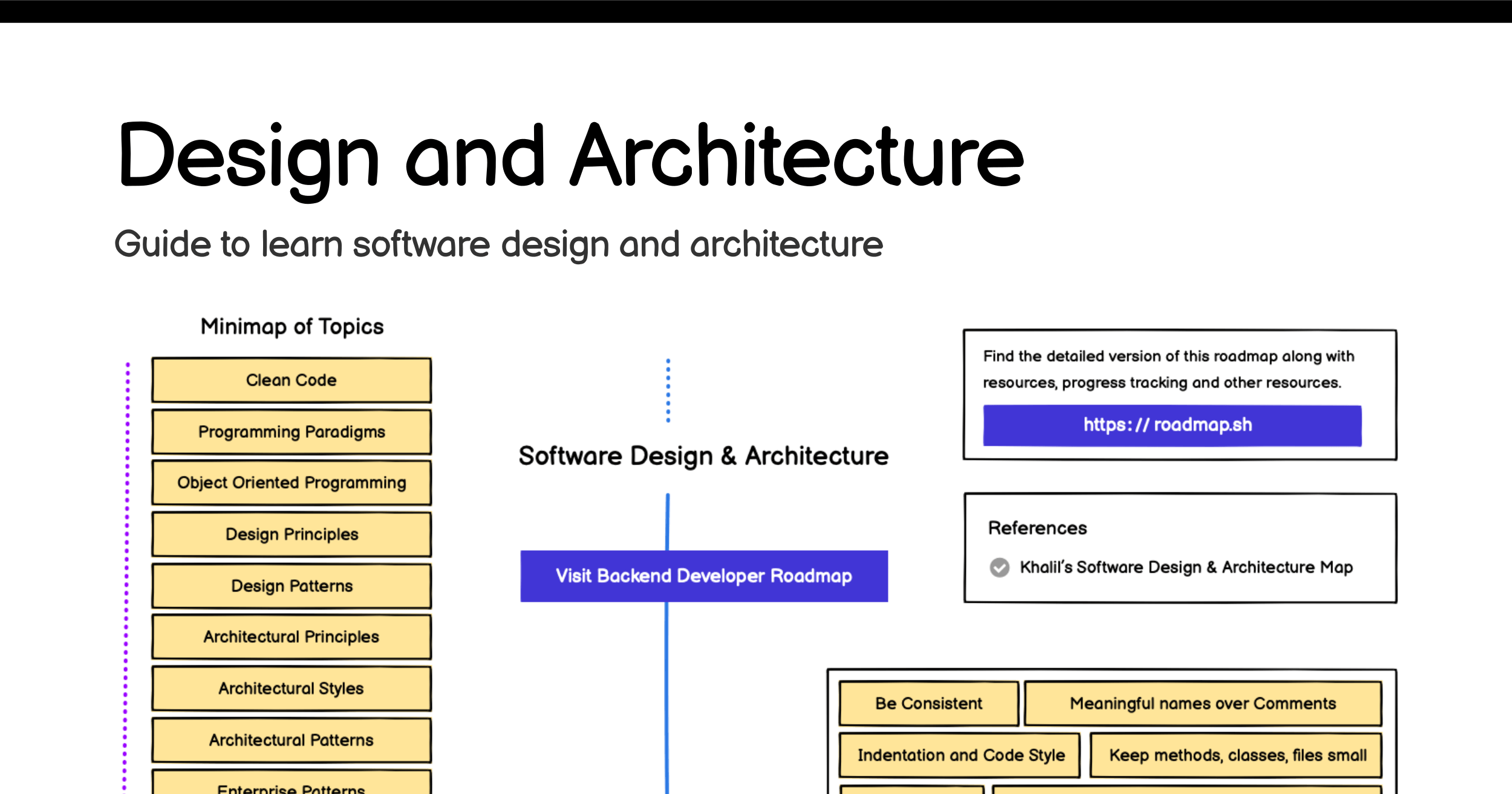Open the Software Design & Architecture heading
This screenshot has height=794, width=1512.
[703, 456]
